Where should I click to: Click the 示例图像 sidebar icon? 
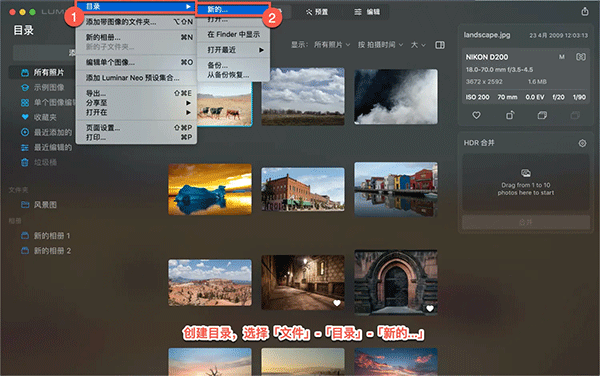(x=25, y=88)
